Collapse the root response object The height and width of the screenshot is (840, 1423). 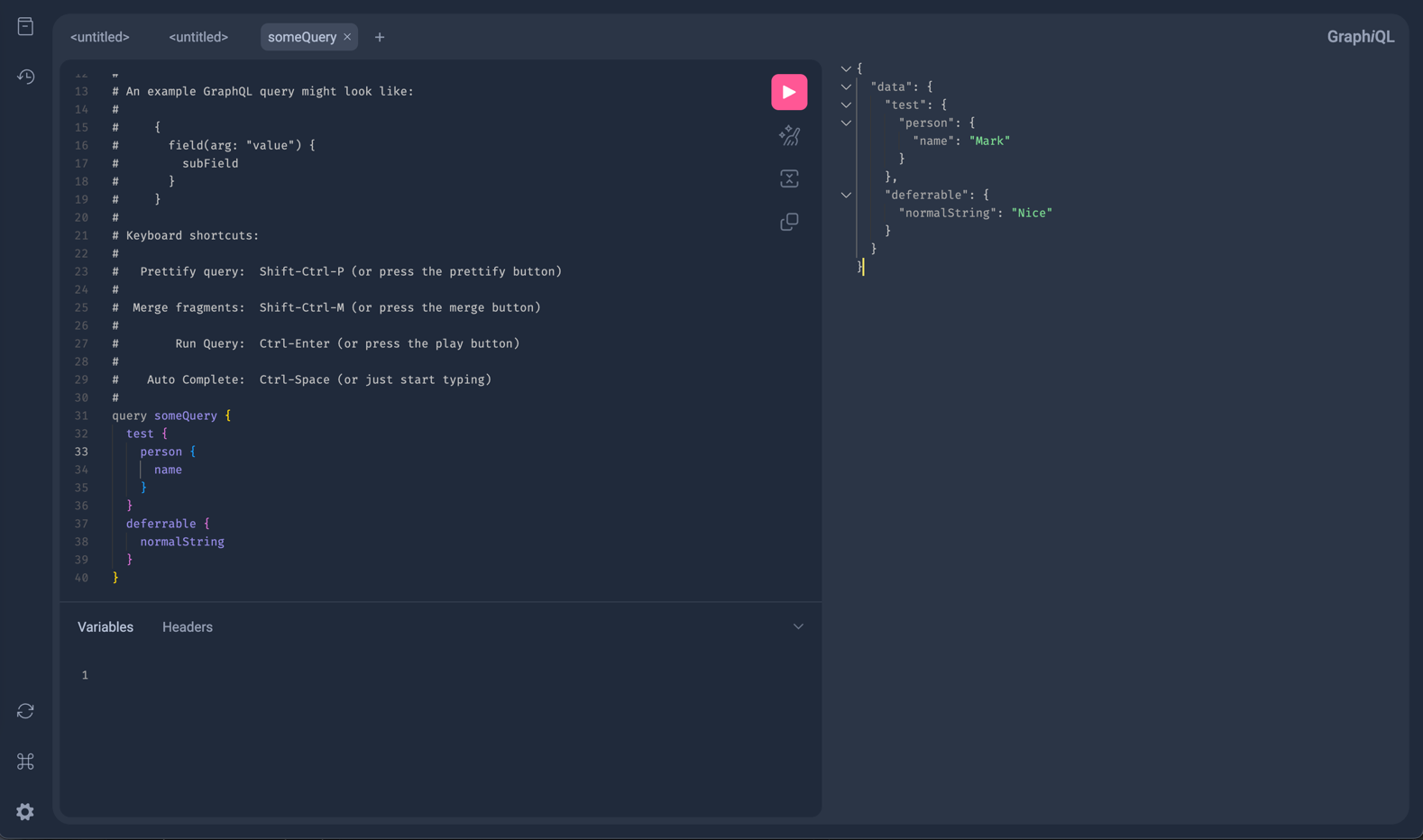pyautogui.click(x=846, y=68)
